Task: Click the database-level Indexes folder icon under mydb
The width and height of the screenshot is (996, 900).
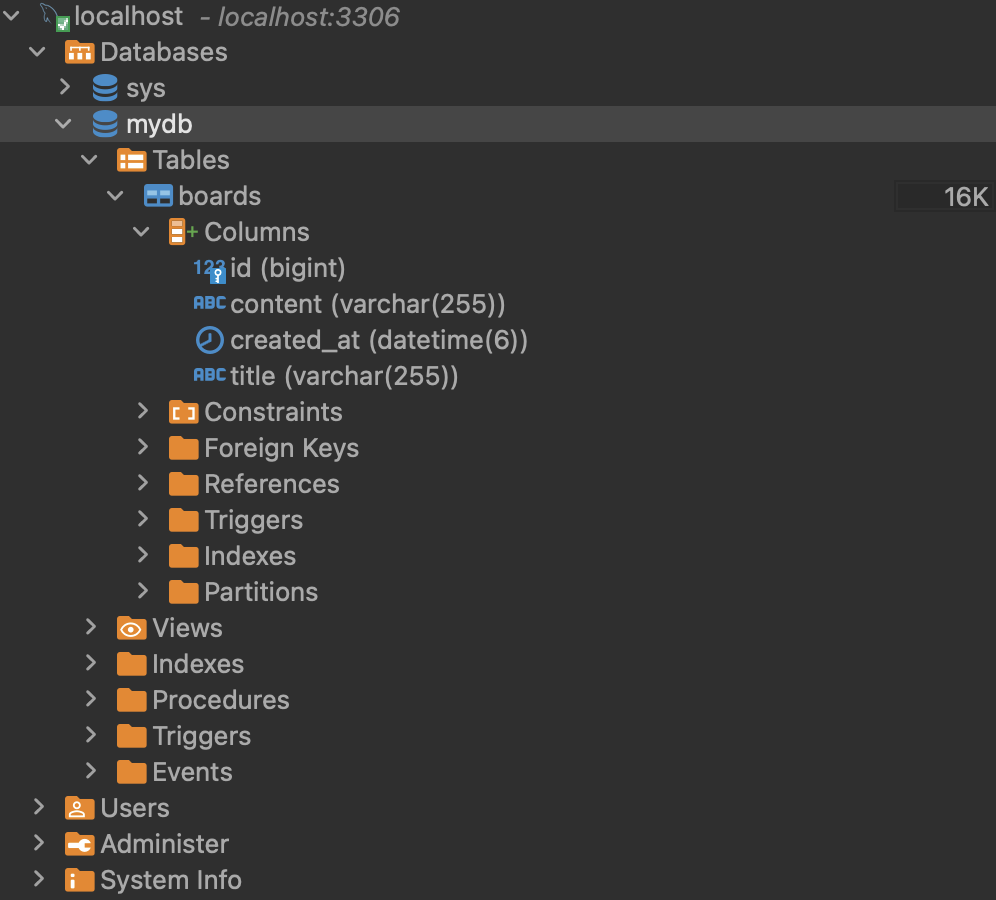Action: [x=131, y=664]
